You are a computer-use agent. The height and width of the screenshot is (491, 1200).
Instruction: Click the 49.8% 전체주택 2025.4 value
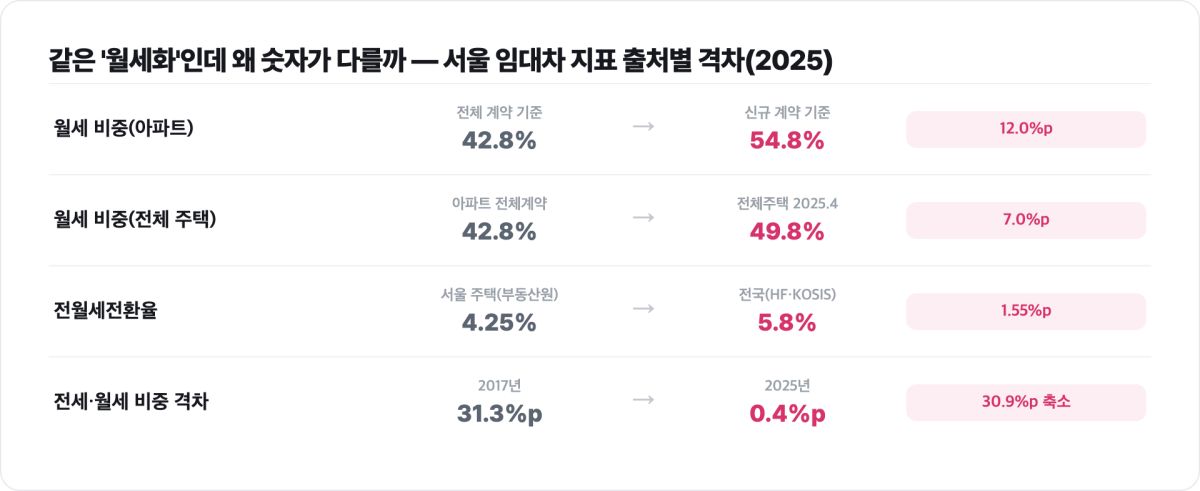(787, 232)
